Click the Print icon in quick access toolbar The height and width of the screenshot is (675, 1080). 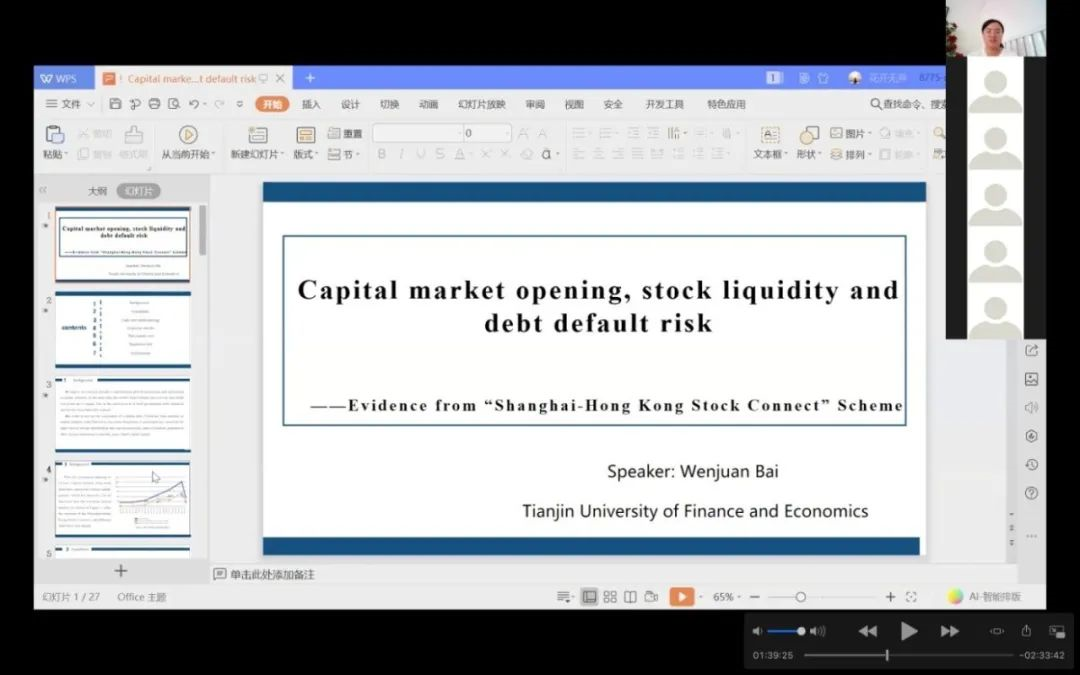(154, 104)
